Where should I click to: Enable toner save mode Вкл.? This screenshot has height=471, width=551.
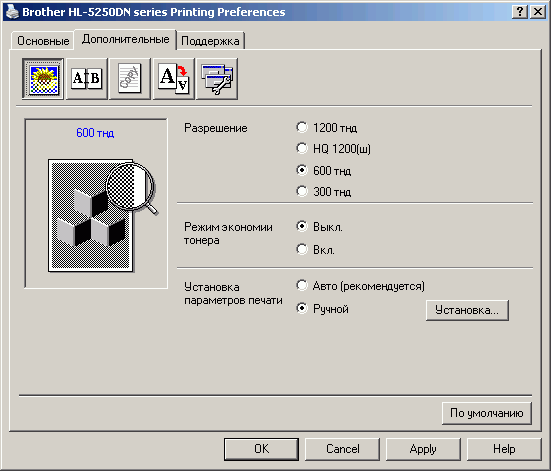(x=315, y=250)
